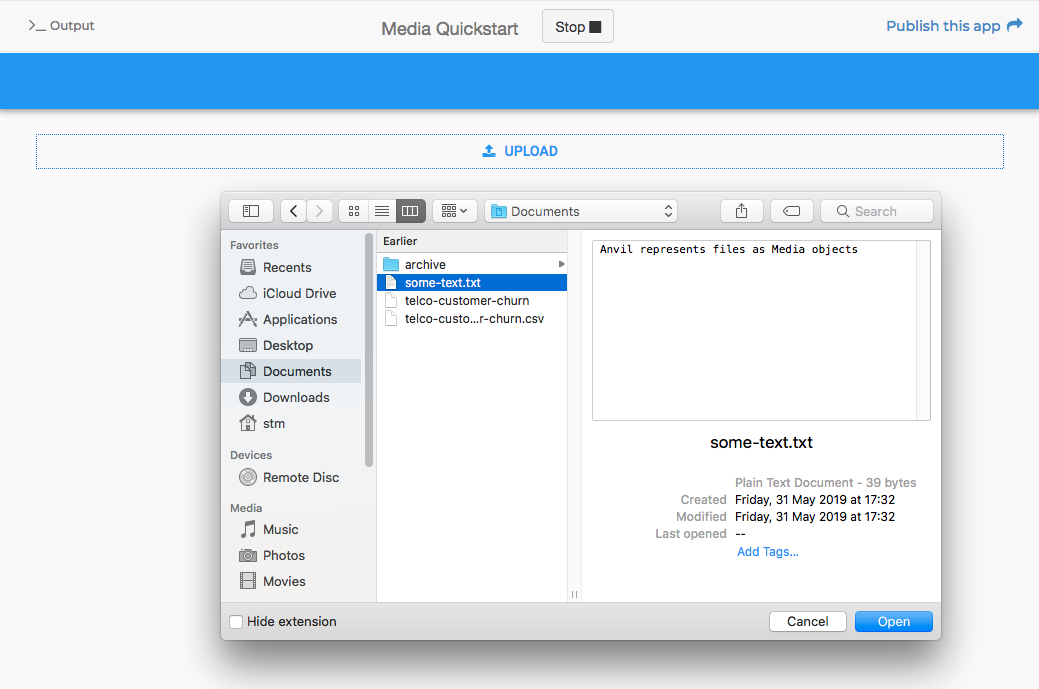
Task: Open the Documents location dropdown
Action: [580, 211]
